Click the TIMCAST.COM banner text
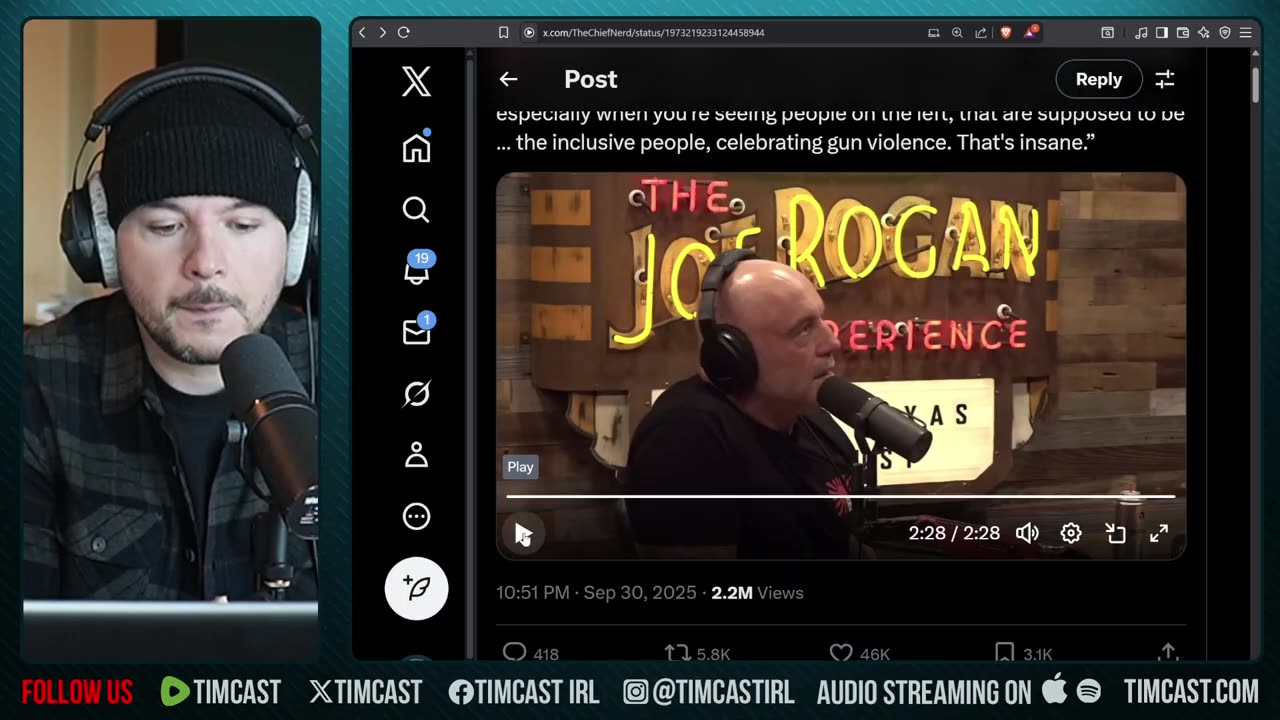Screen dimensions: 1280x720 tap(1190, 691)
